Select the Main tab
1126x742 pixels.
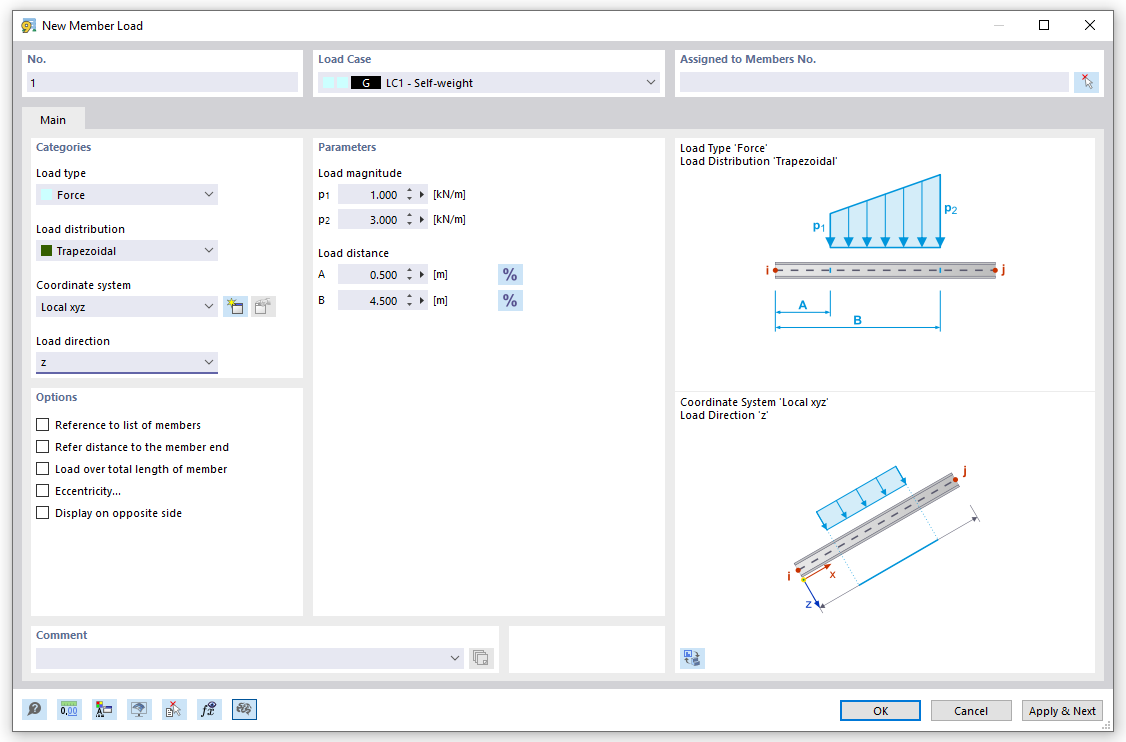tap(53, 119)
